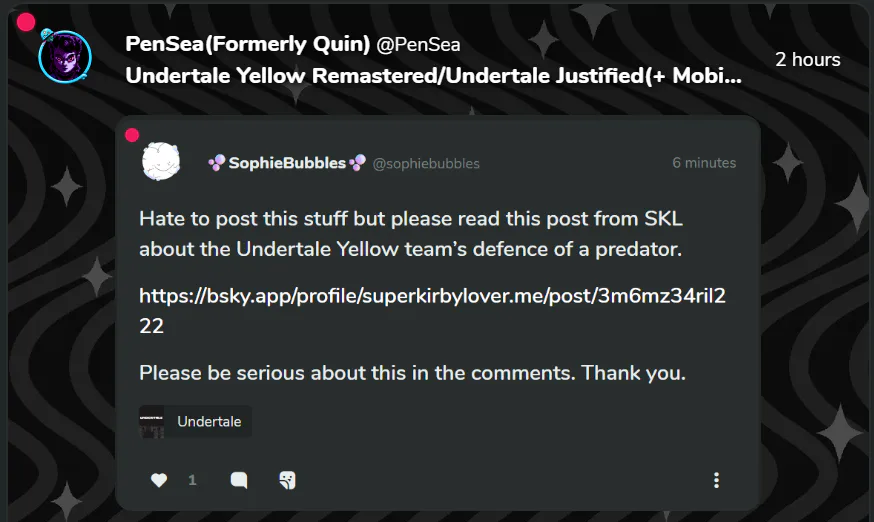
Task: Click the red dot on PenSea's avatar
Action: 26,22
